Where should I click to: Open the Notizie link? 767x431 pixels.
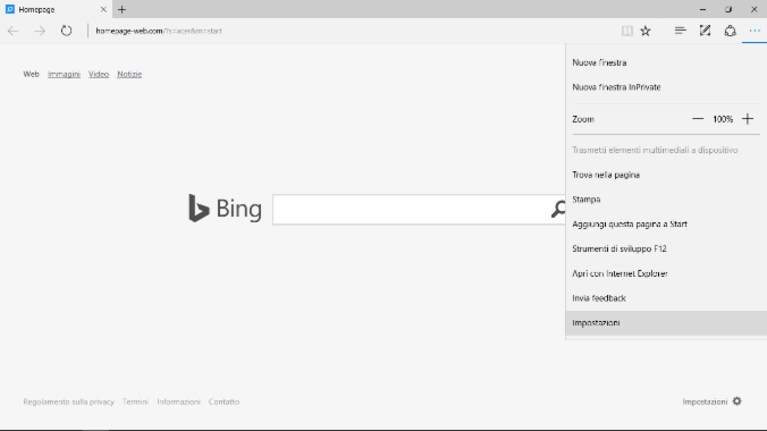129,74
